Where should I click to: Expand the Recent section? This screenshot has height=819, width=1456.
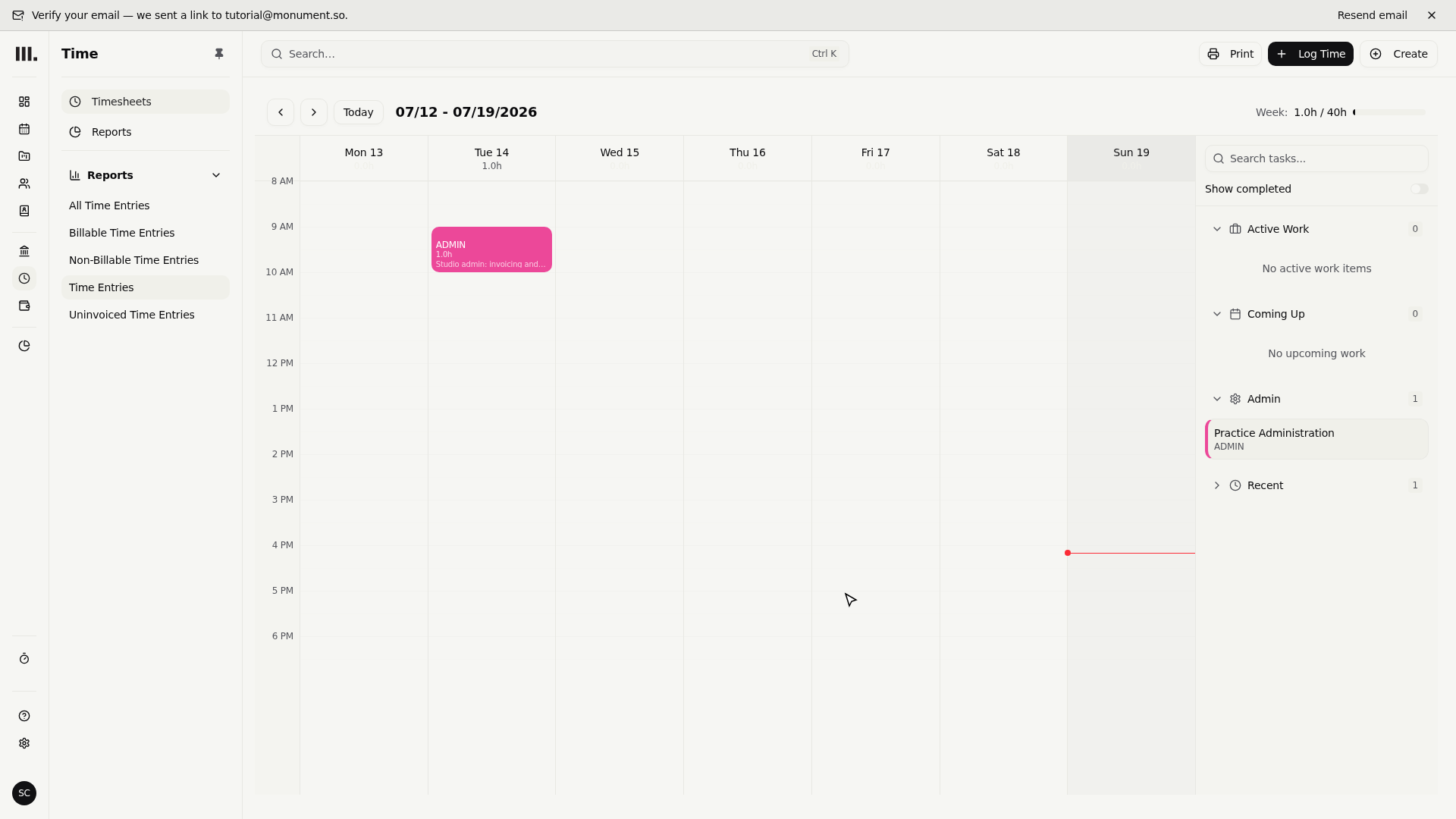pos(1217,485)
